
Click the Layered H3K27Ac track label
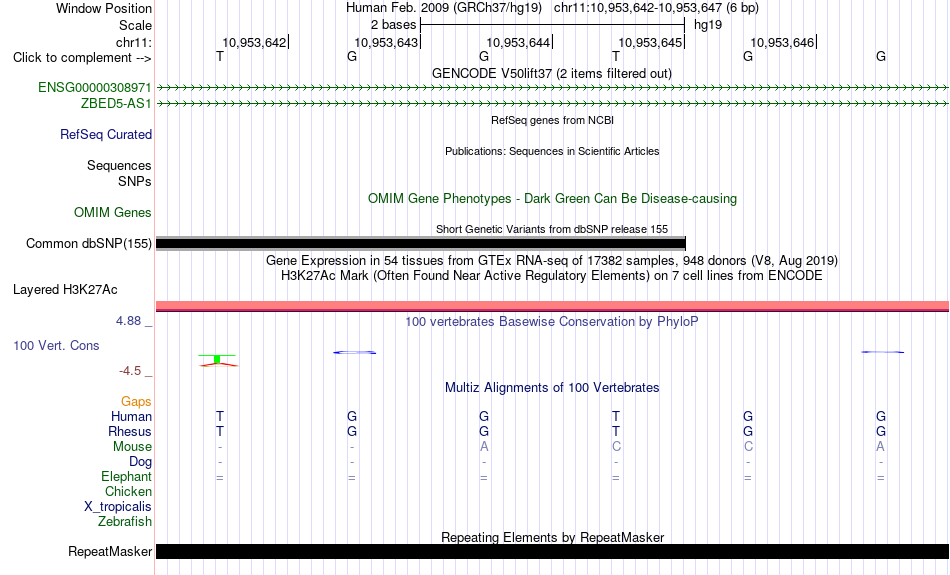pos(65,290)
